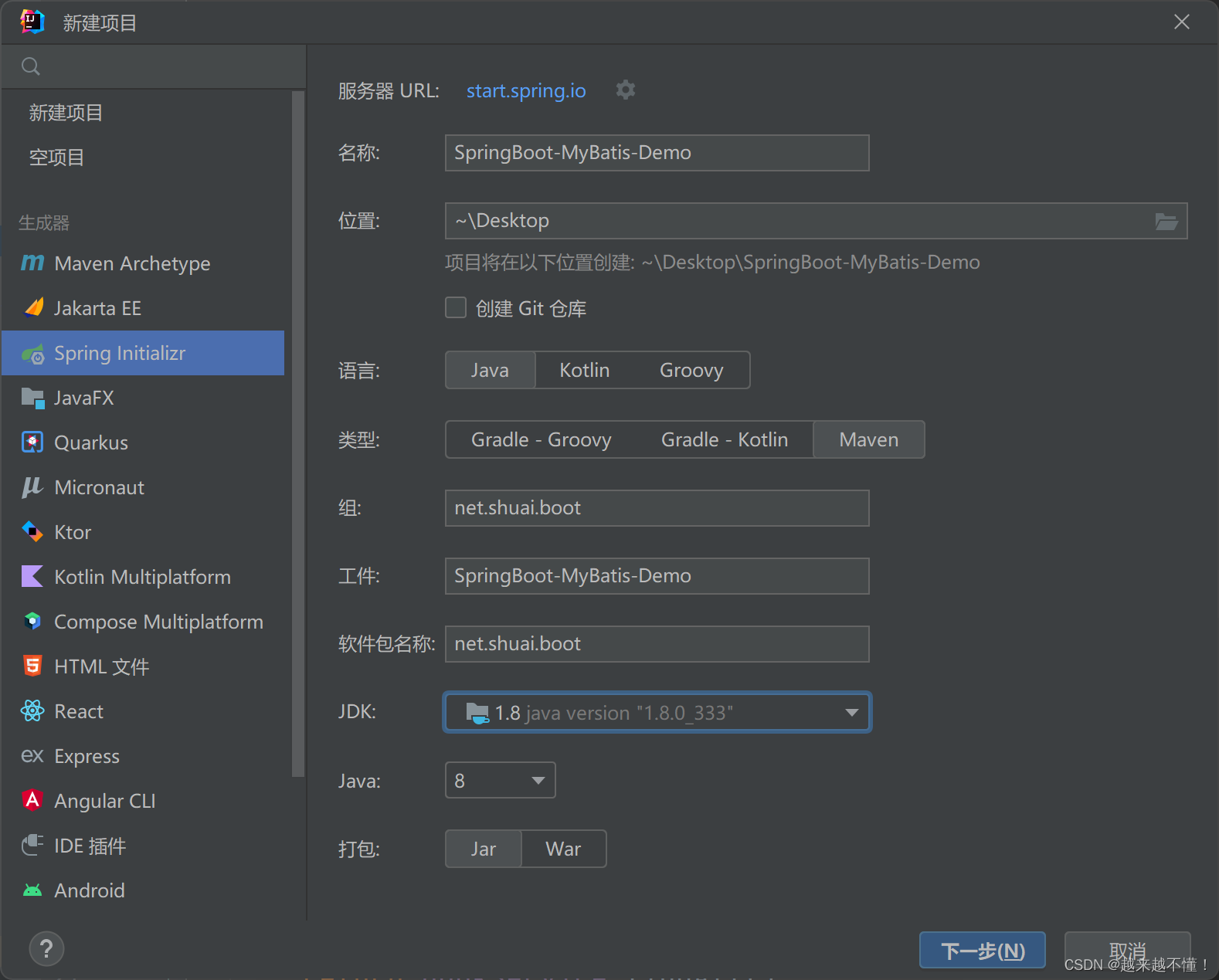
Task: Click the Micronaut mu icon
Action: [x=32, y=487]
